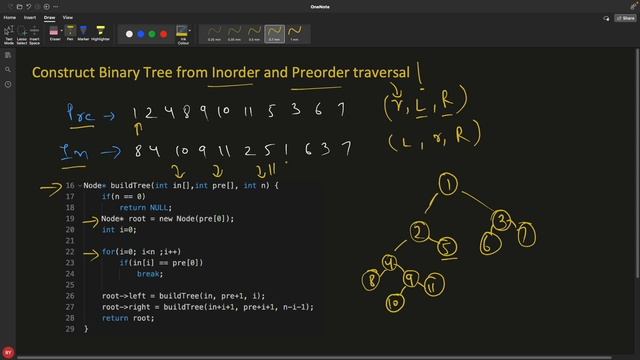
Task: Open the View ribbon tab
Action: click(68, 18)
